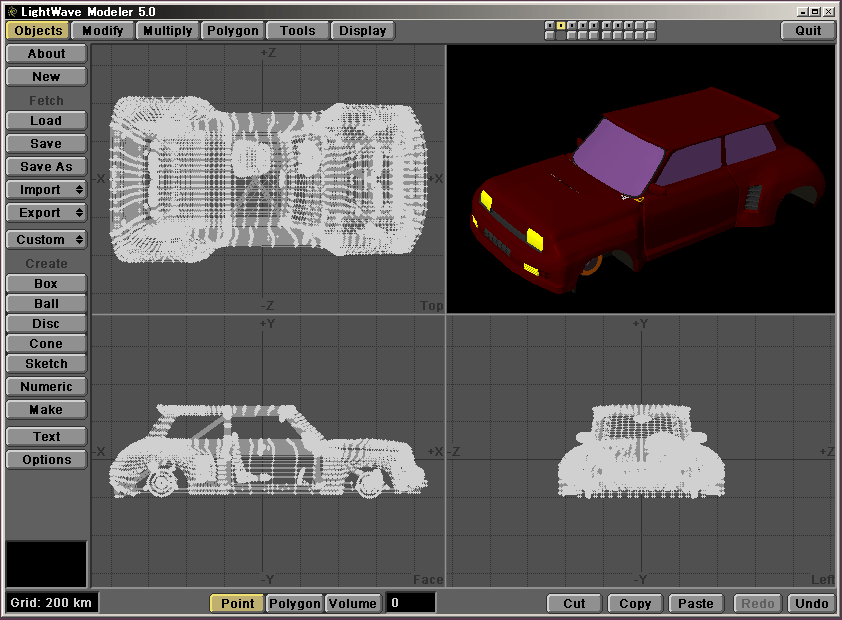Screen dimensions: 842x620
Task: Select the first foreground layer button
Action: point(550,25)
